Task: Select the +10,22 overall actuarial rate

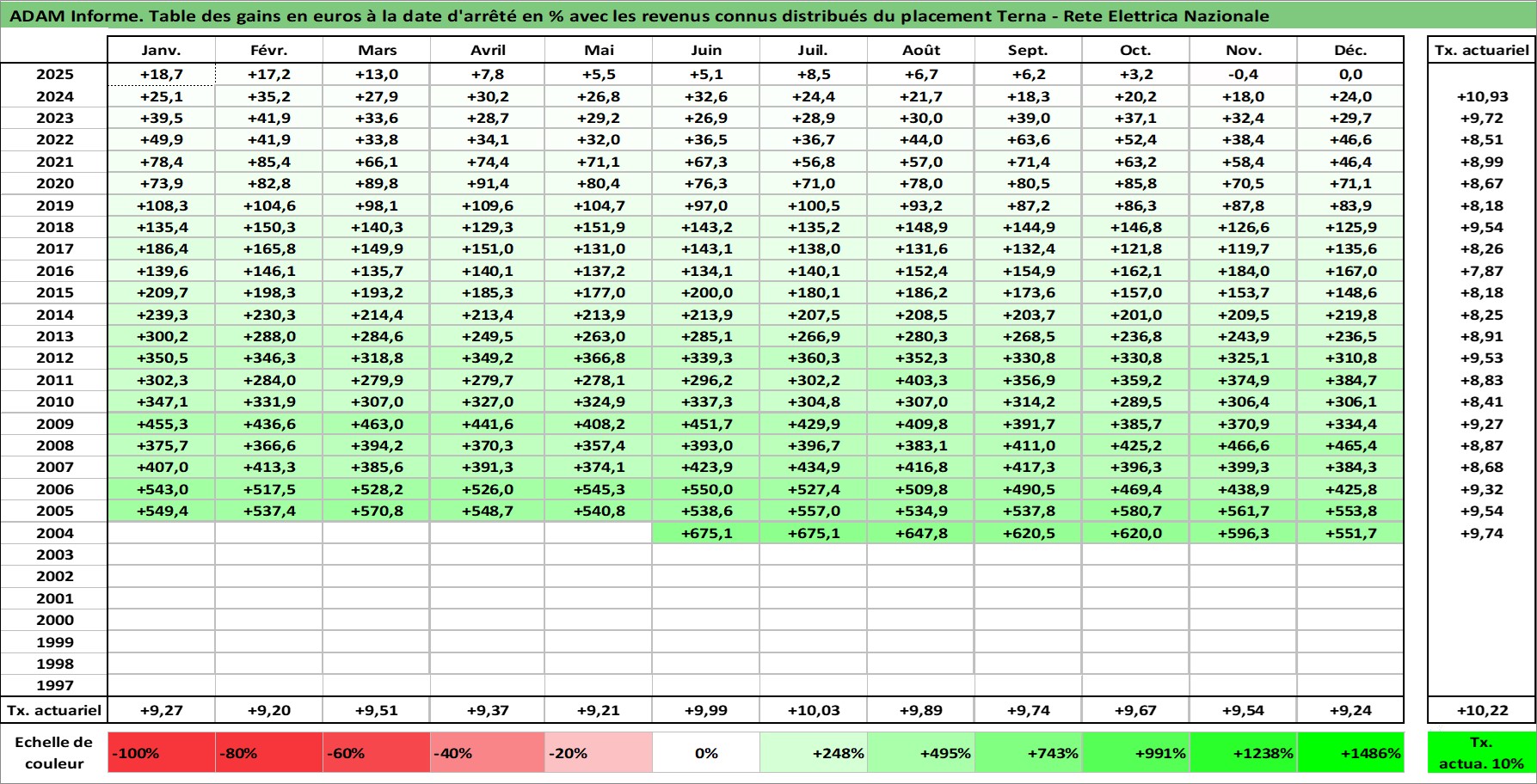Action: [1481, 710]
